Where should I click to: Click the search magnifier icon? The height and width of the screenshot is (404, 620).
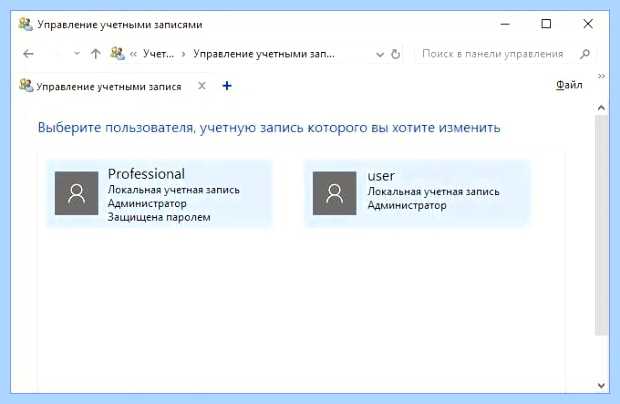pos(585,54)
